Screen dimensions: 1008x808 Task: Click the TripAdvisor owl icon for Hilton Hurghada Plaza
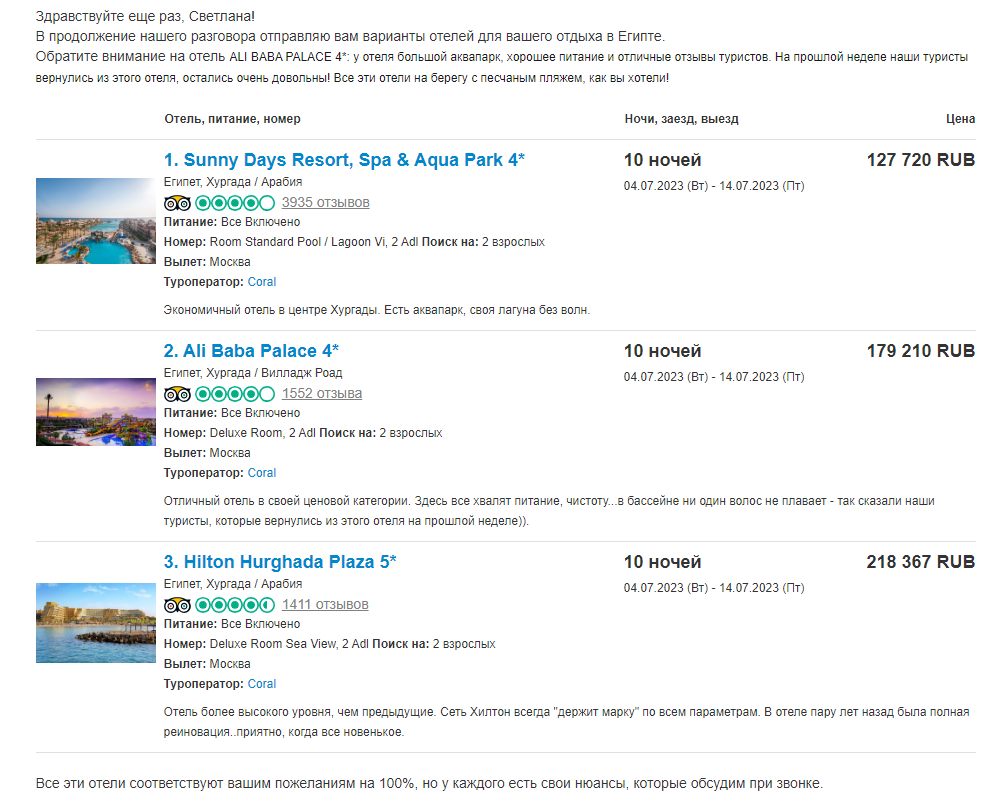pos(177,605)
